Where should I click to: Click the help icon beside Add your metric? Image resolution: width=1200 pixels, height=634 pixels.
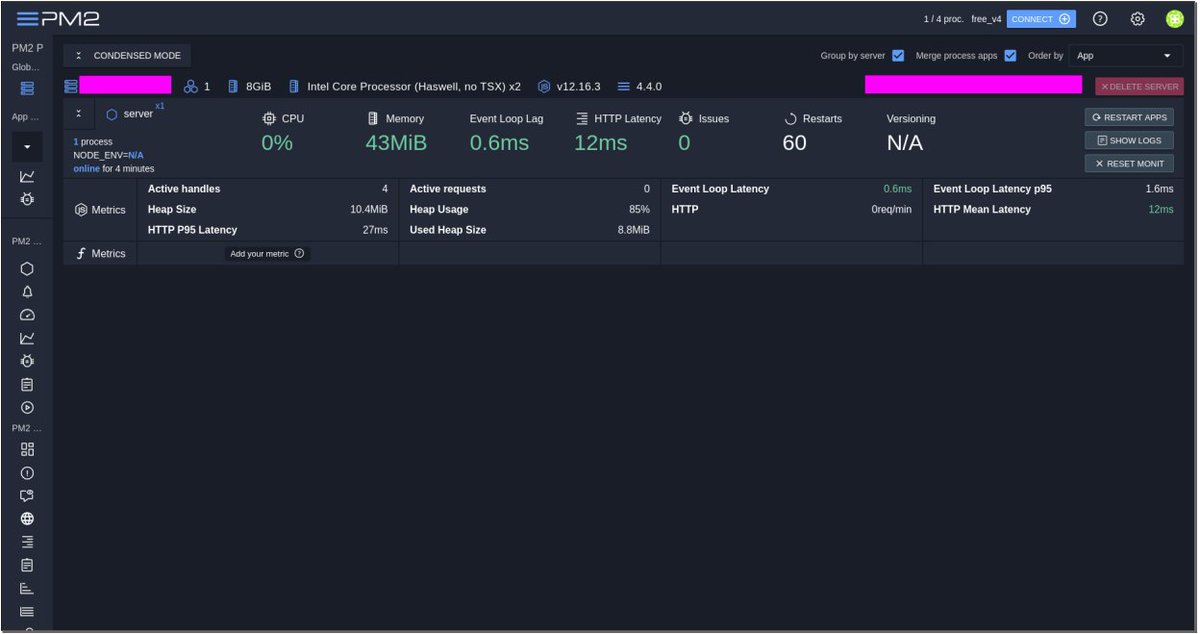299,254
